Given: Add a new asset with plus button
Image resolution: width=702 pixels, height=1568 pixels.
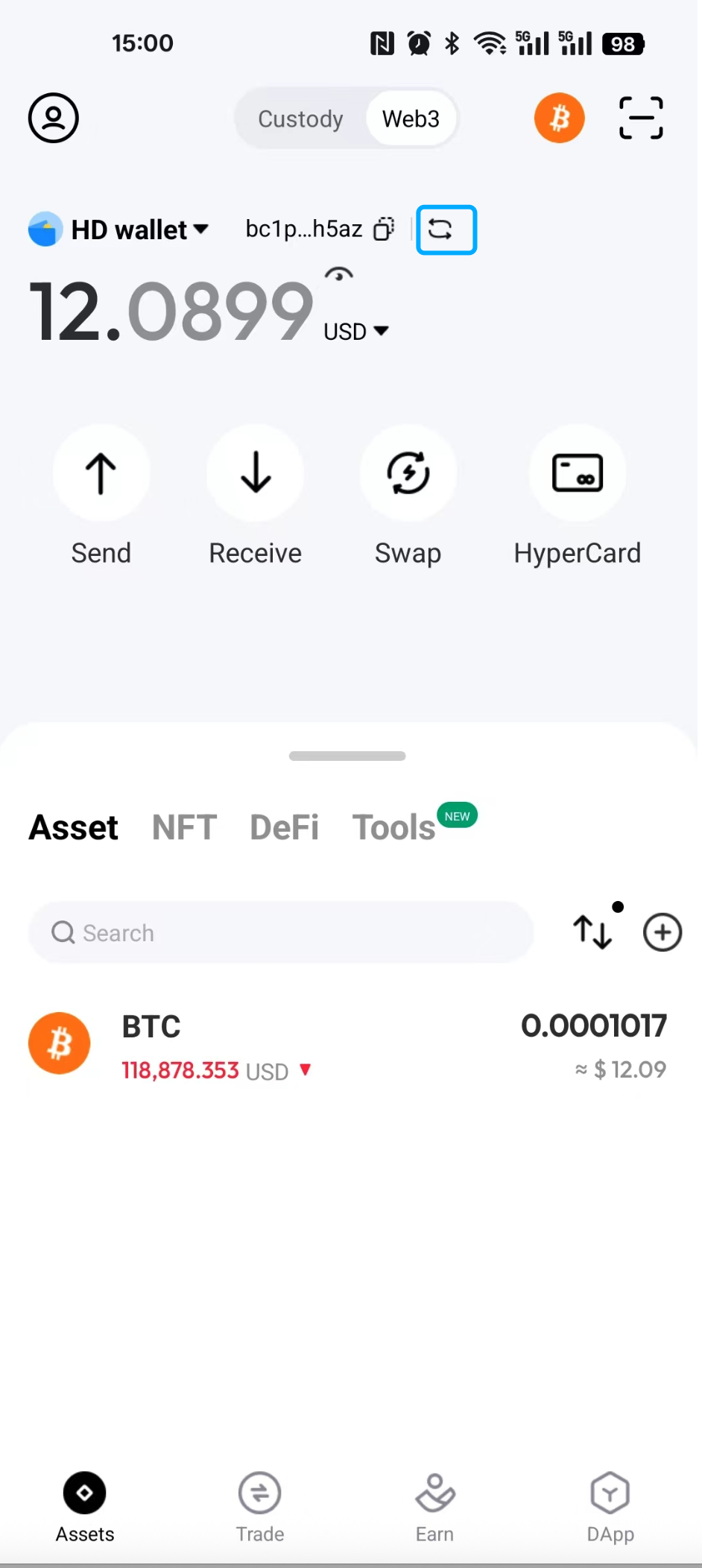Looking at the screenshot, I should click(663, 932).
